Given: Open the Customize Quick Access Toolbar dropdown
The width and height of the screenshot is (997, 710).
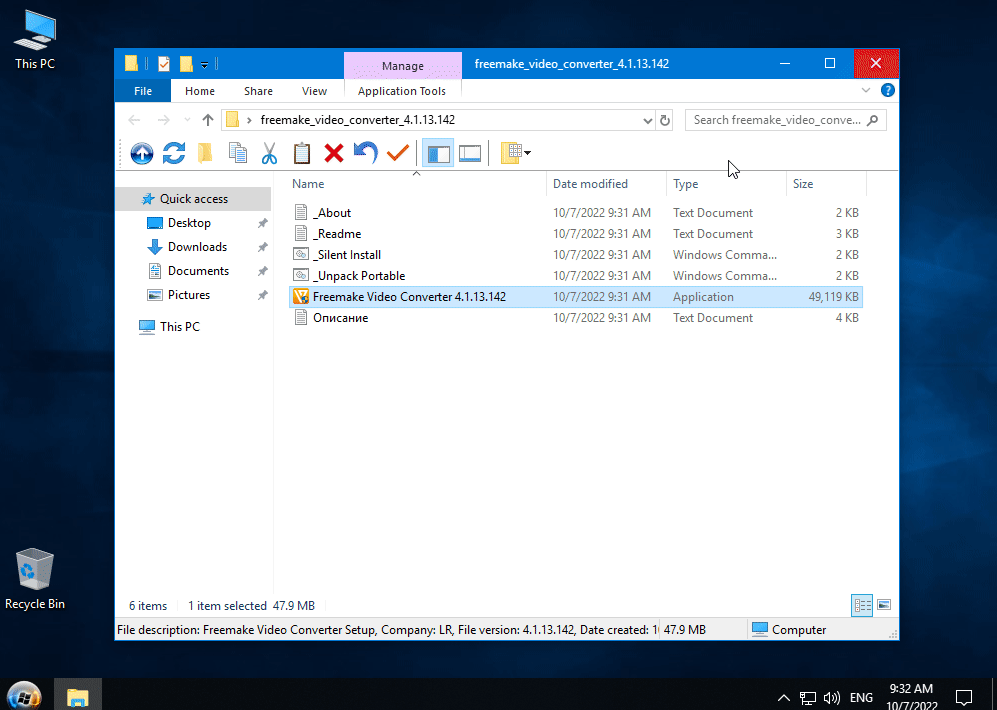Looking at the screenshot, I should point(204,64).
